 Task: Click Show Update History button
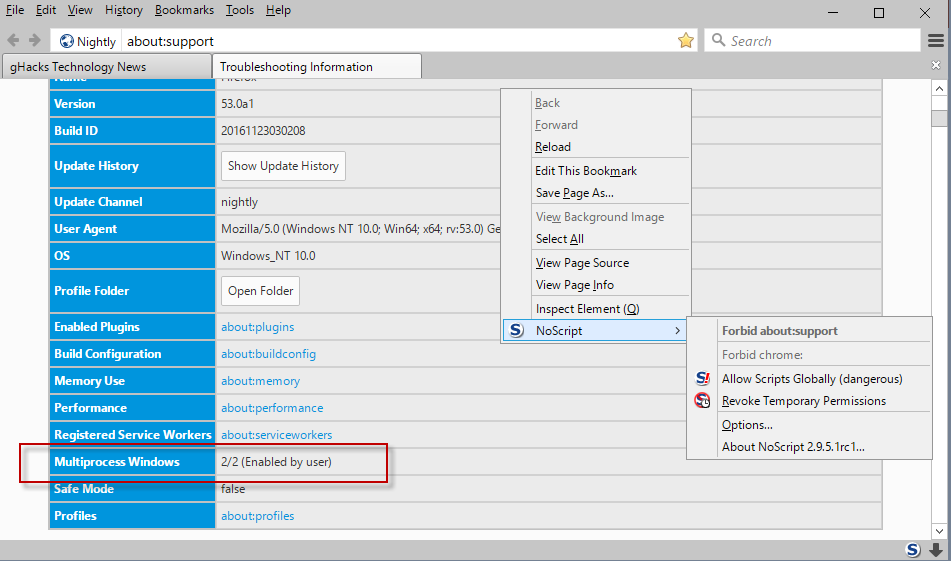(x=283, y=166)
